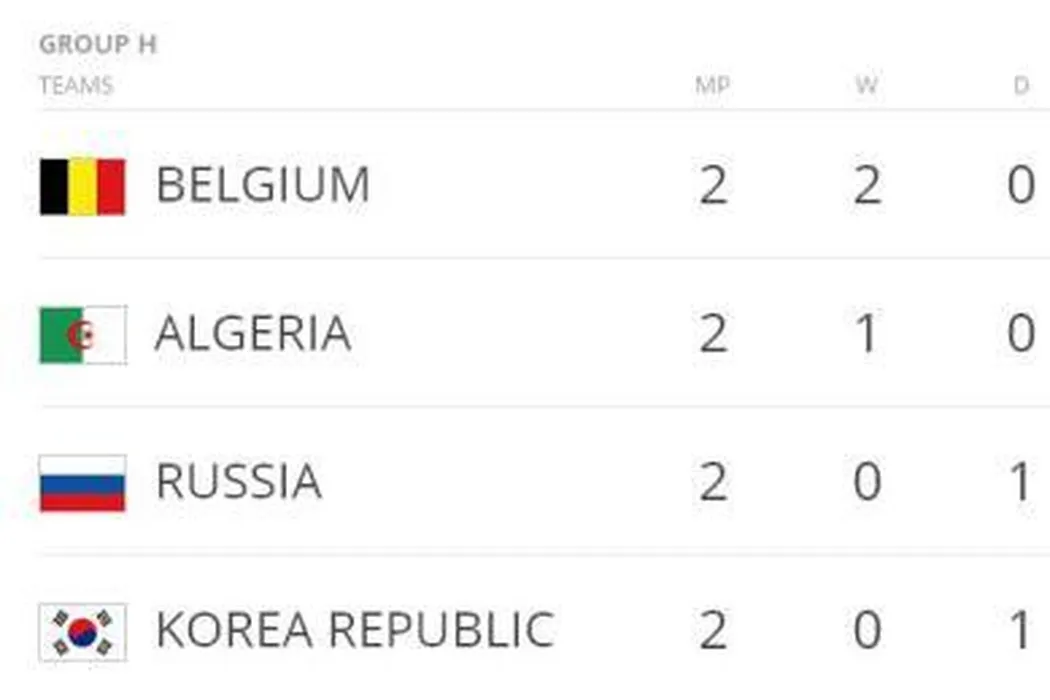
Task: Click Korea Republic's draws value
Action: click(x=1021, y=631)
